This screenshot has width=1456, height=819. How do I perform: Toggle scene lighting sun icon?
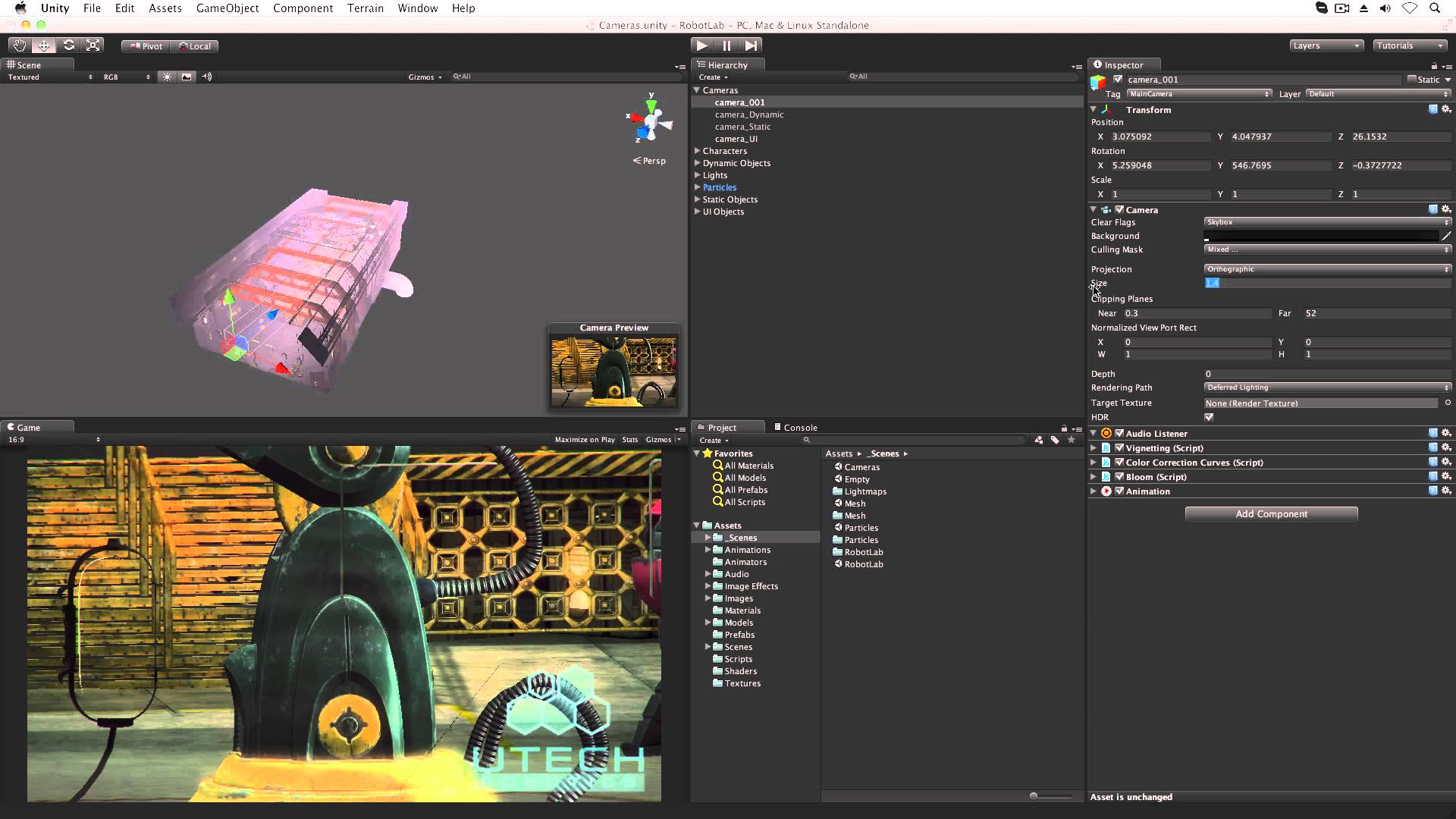167,77
